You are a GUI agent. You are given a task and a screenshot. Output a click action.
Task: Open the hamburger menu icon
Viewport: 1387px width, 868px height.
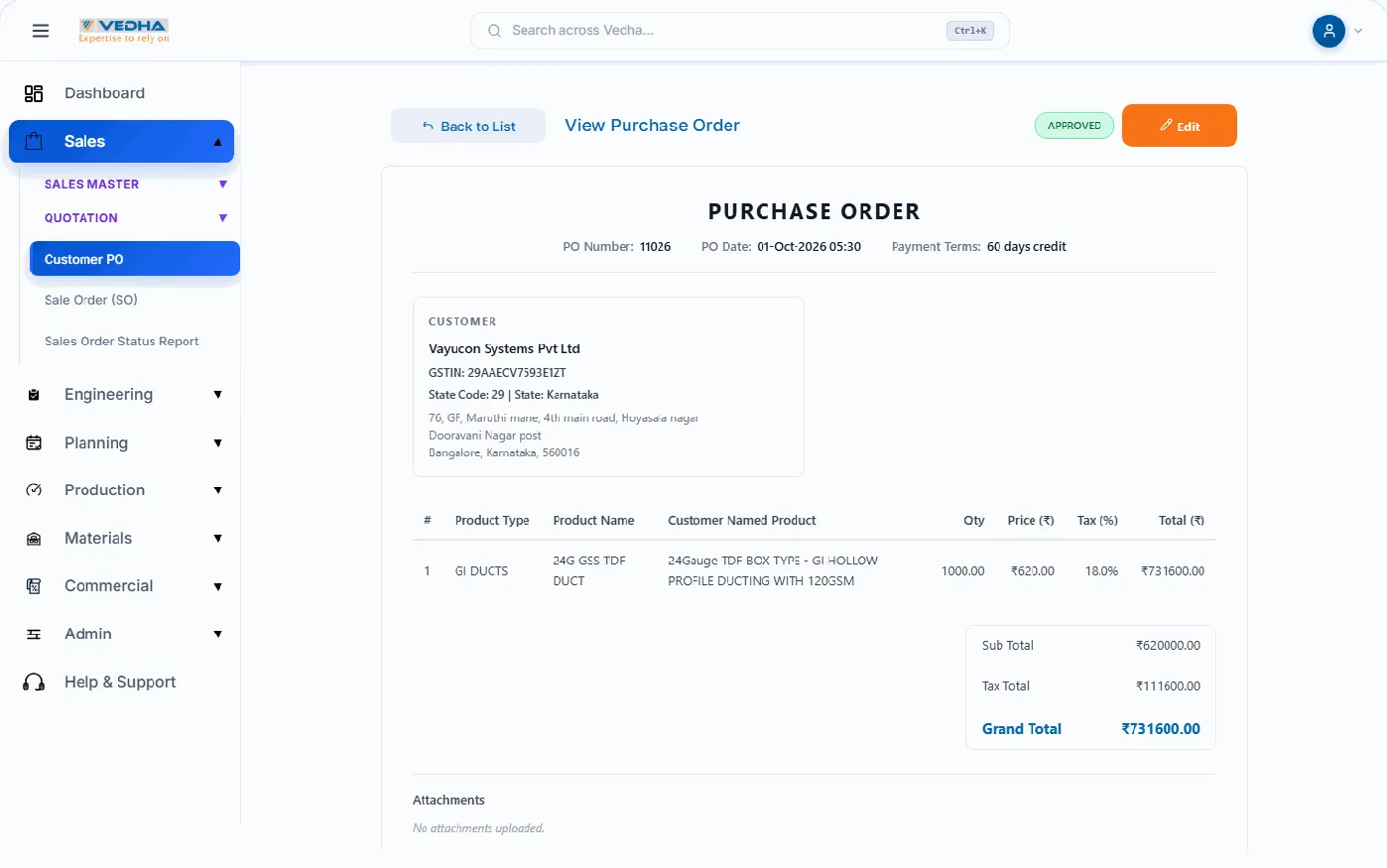point(41,31)
